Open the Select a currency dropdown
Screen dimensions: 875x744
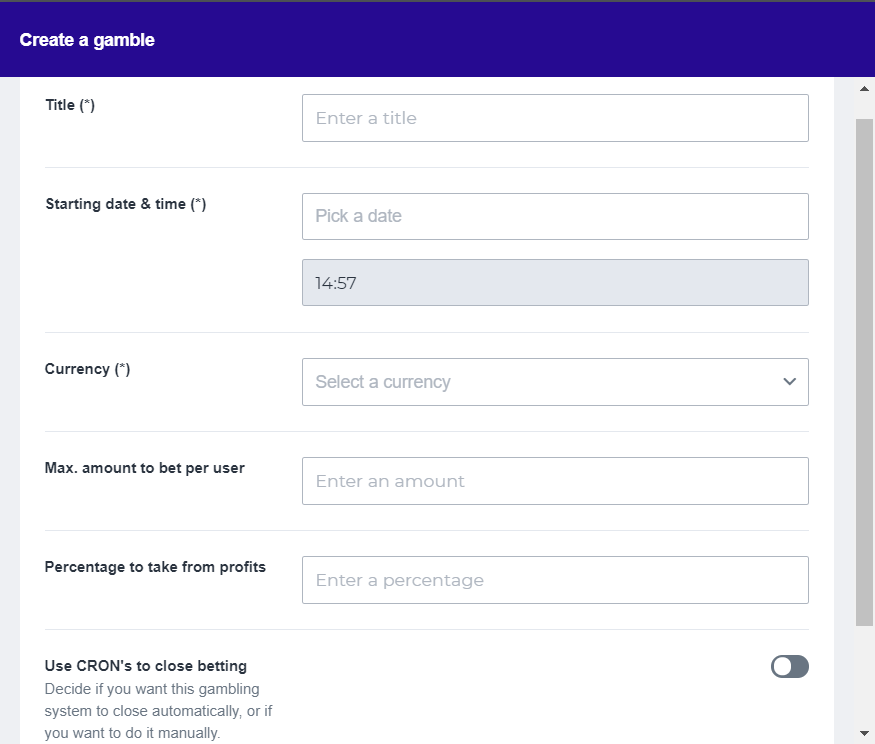540,382
